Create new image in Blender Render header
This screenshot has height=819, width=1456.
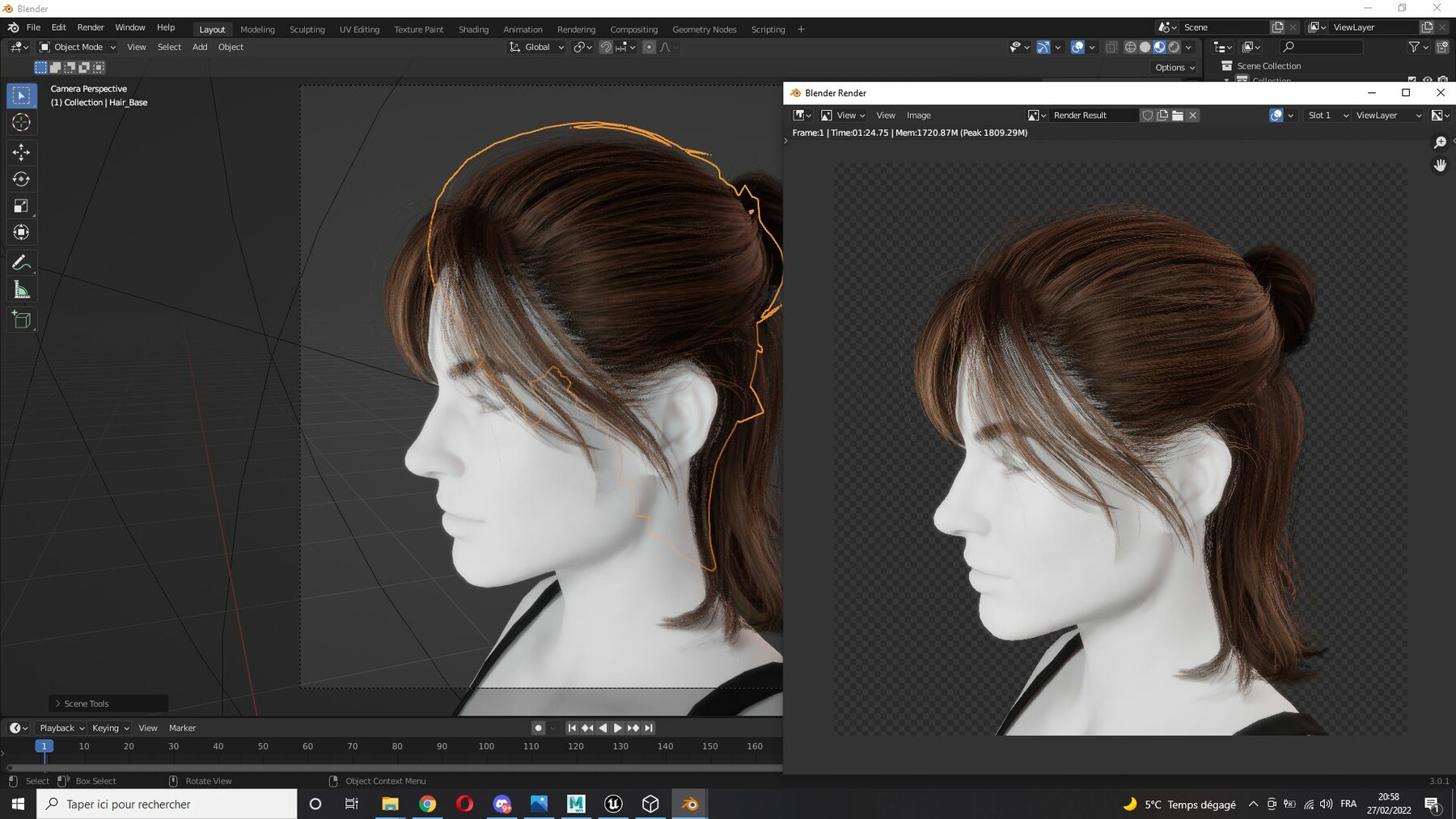(x=1162, y=116)
